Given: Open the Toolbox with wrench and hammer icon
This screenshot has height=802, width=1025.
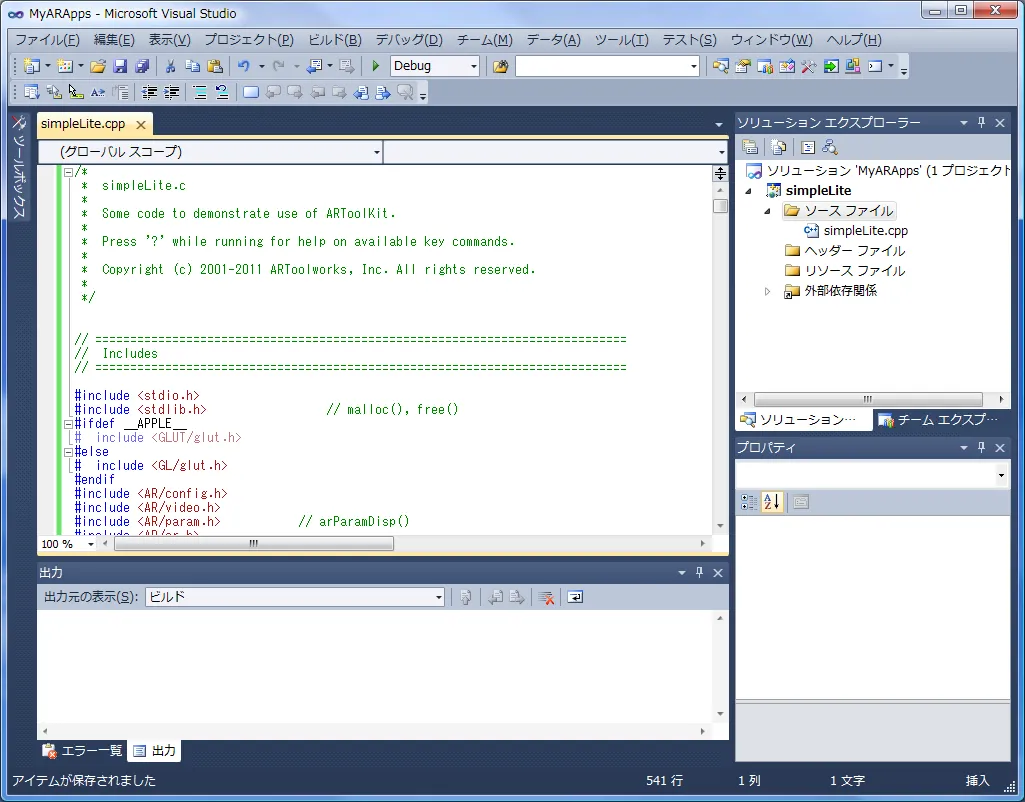Looking at the screenshot, I should click(x=809, y=66).
